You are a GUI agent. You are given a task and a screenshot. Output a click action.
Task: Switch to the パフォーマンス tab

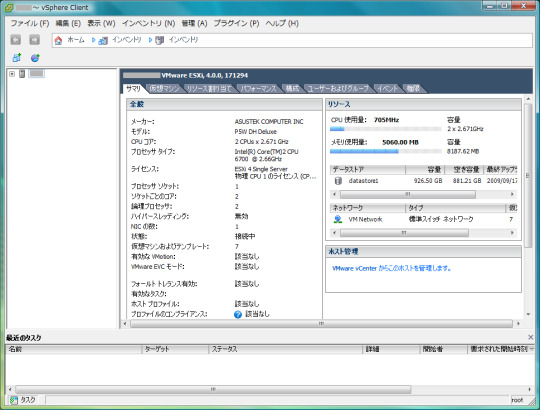click(258, 89)
